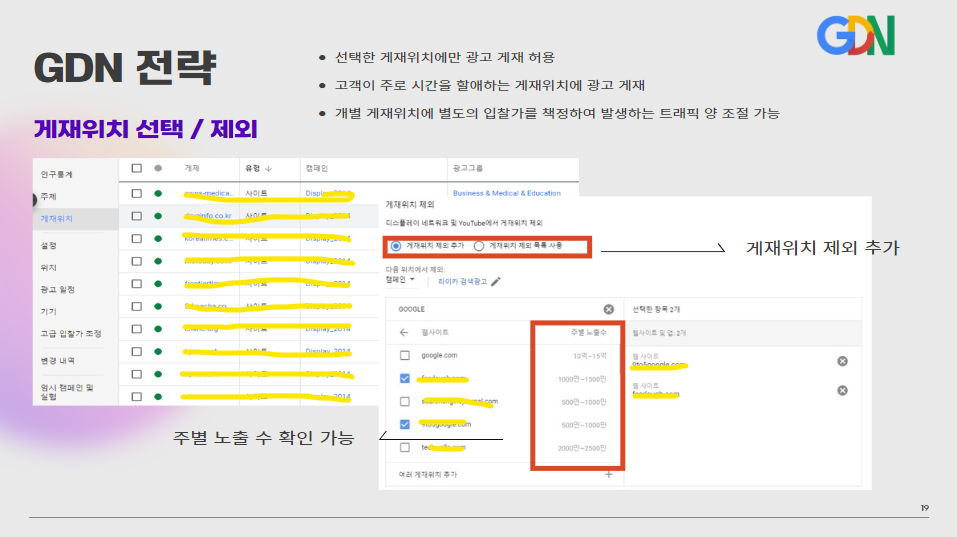Click the 웹사이트 및 앱: 2개 label

click(x=659, y=333)
